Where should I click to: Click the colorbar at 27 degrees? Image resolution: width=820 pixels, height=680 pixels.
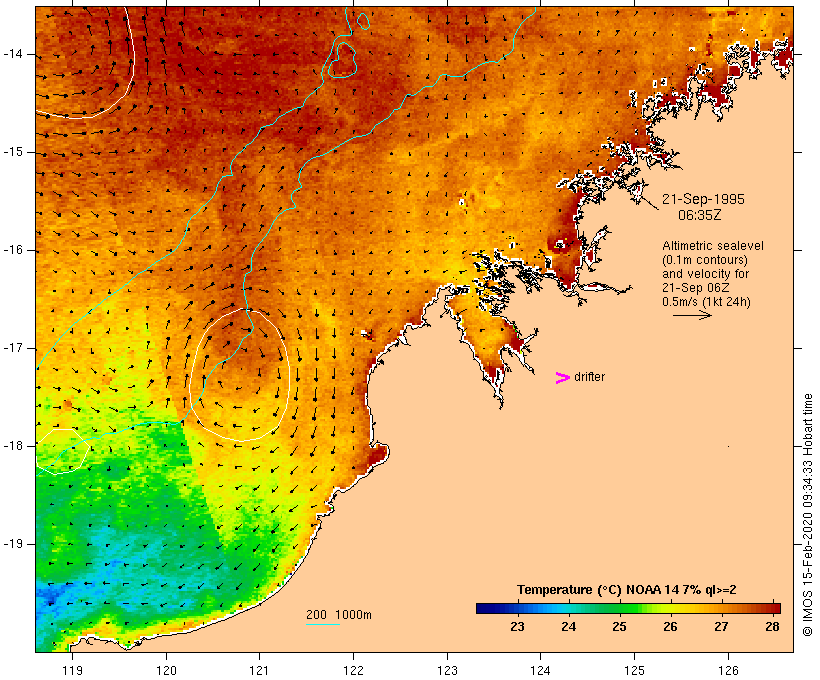pos(721,608)
